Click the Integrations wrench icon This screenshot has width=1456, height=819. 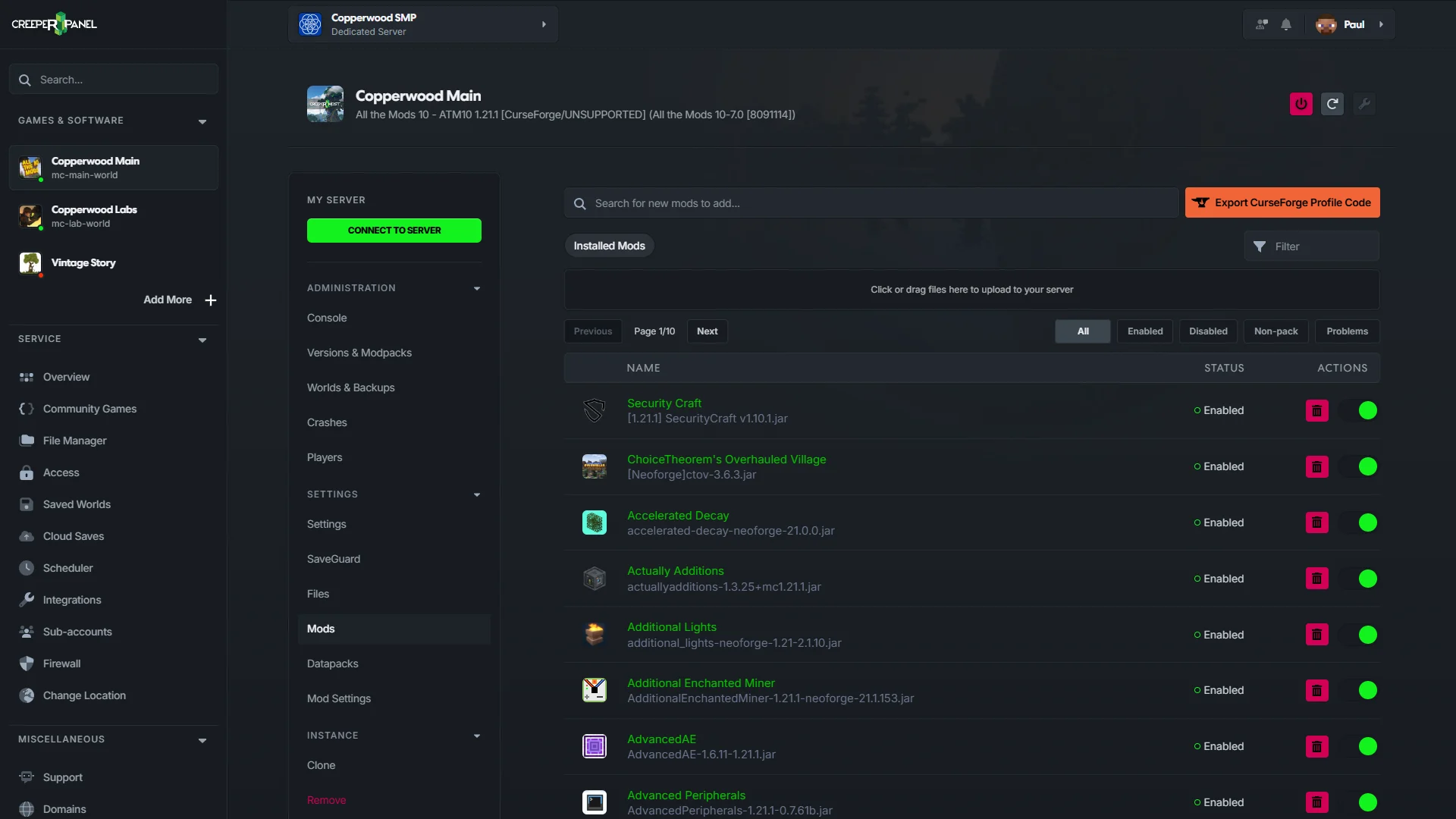(x=27, y=600)
